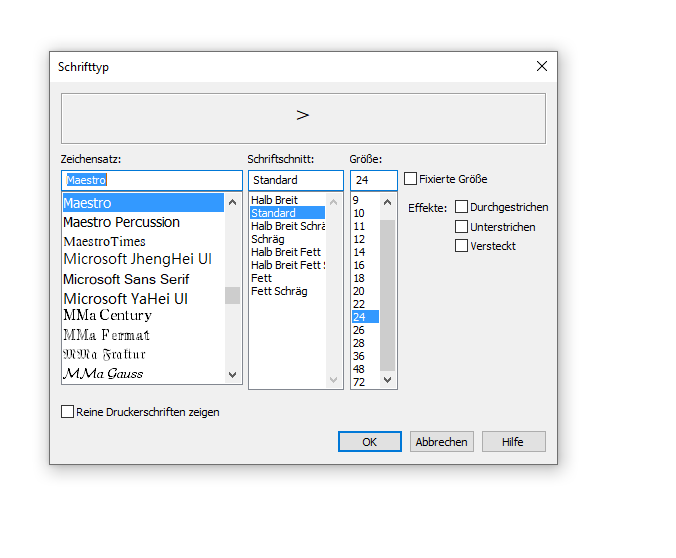Enable the Fixierte Größe checkbox
Image resolution: width=676 pixels, height=558 pixels.
pyautogui.click(x=410, y=179)
